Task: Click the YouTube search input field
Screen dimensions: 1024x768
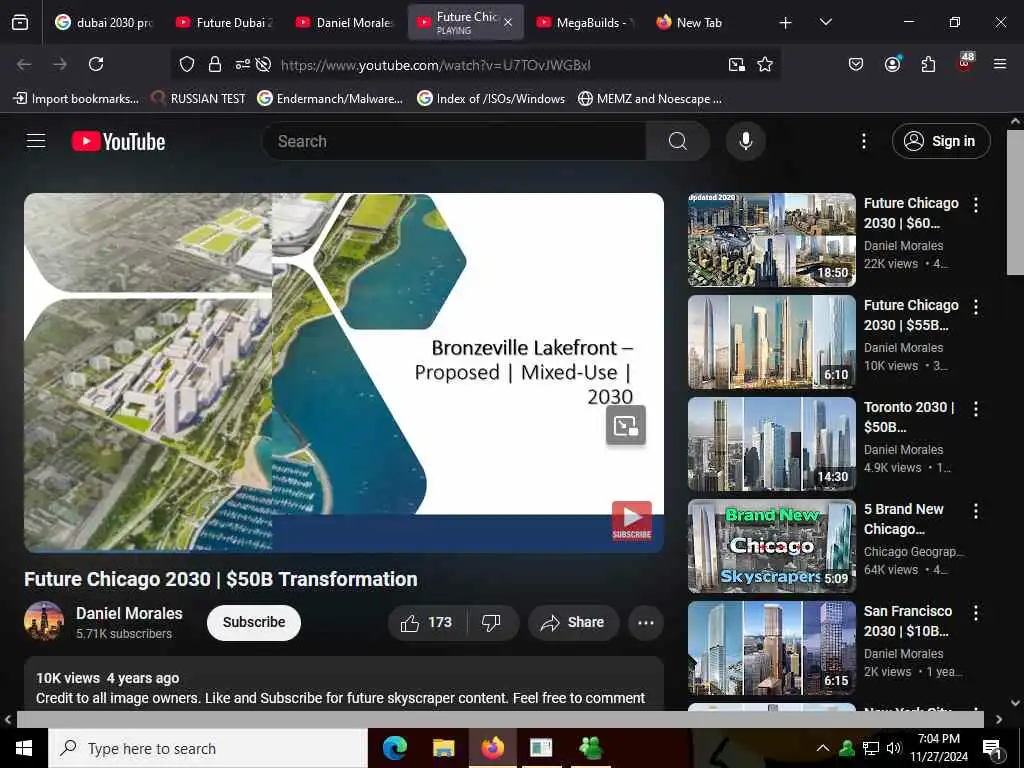Action: tap(455, 141)
